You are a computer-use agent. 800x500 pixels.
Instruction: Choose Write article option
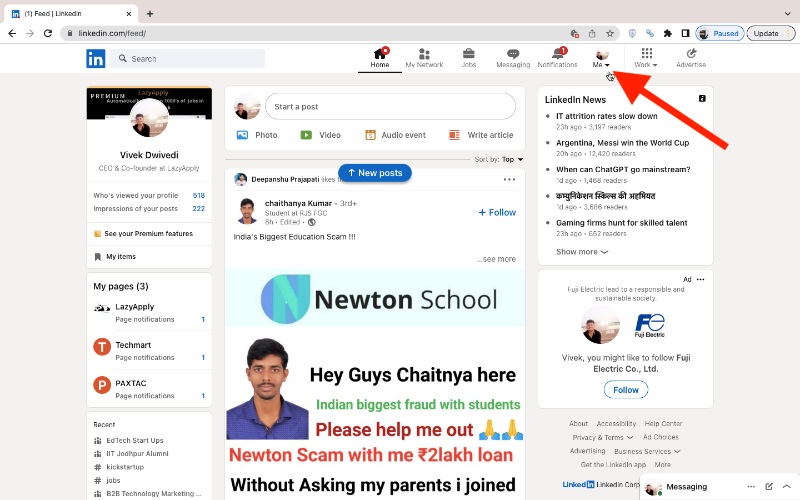point(481,135)
